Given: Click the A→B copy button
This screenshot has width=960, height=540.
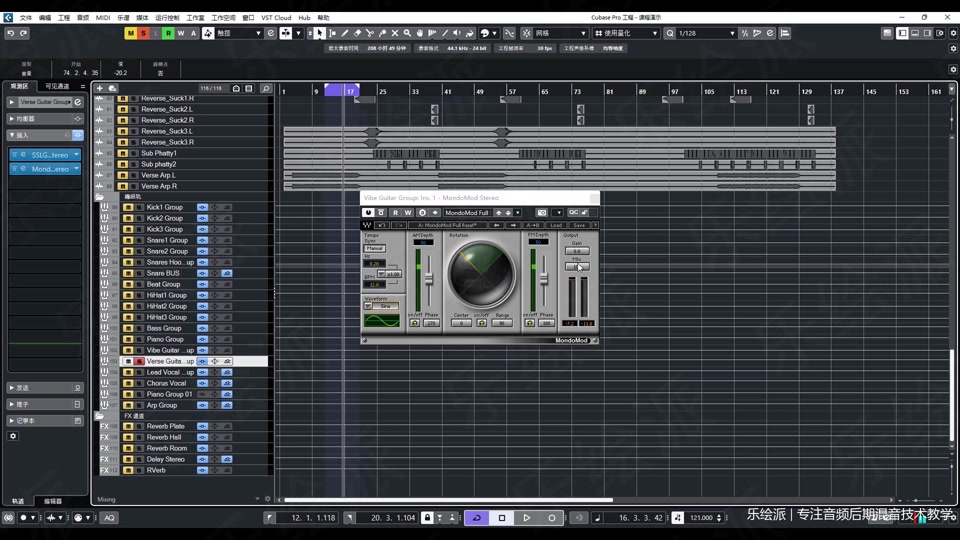Looking at the screenshot, I should pos(533,225).
